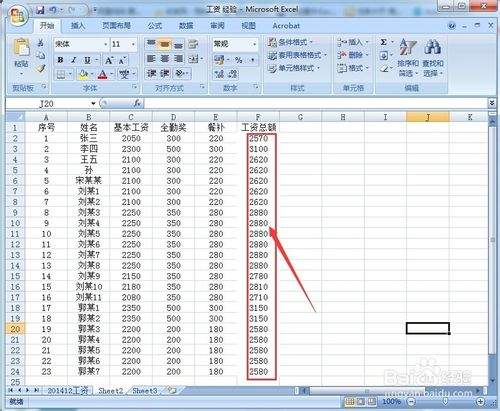Click the Merge and Center icon
This screenshot has width=500, height=411.
[x=193, y=59]
